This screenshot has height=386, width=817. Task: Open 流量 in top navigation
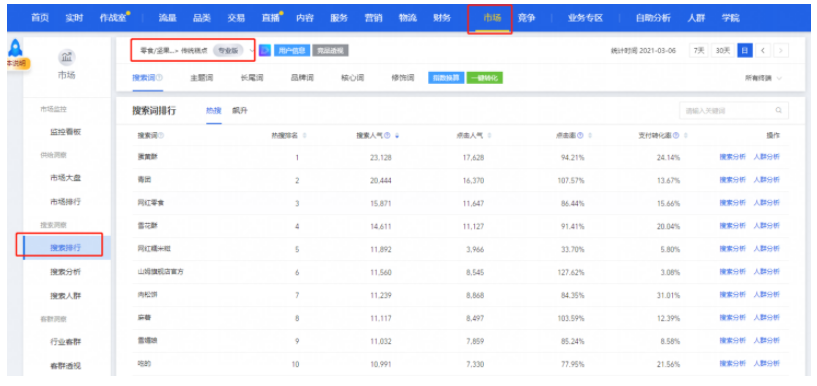pos(167,18)
